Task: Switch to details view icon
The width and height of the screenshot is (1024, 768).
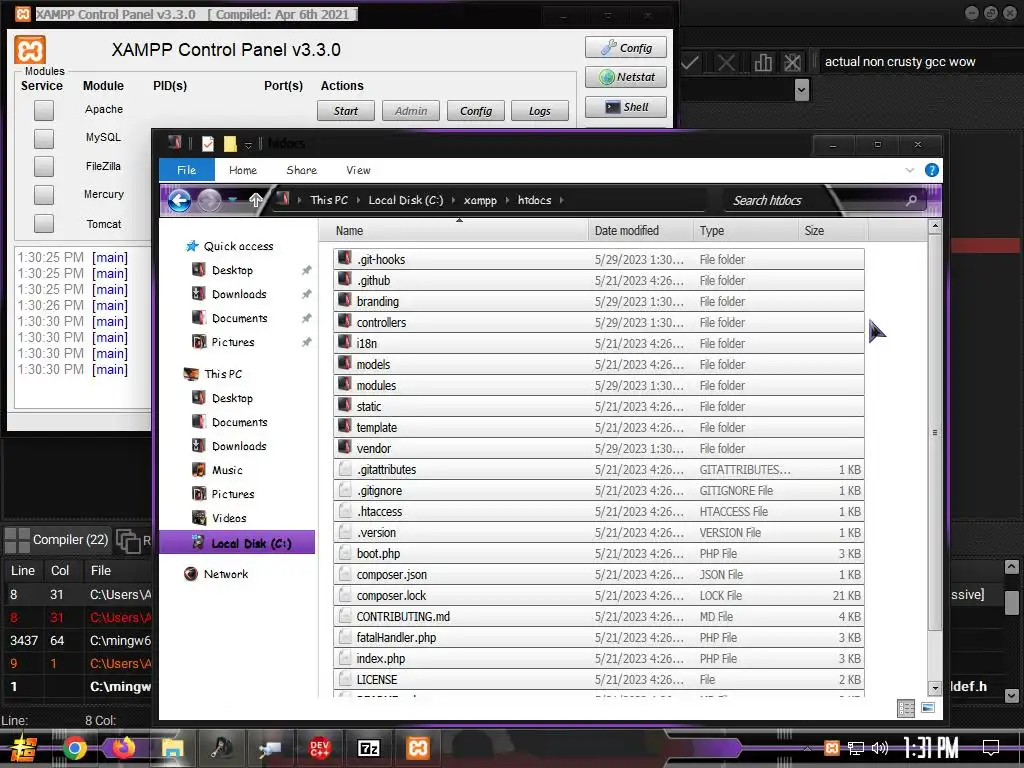Action: click(906, 709)
